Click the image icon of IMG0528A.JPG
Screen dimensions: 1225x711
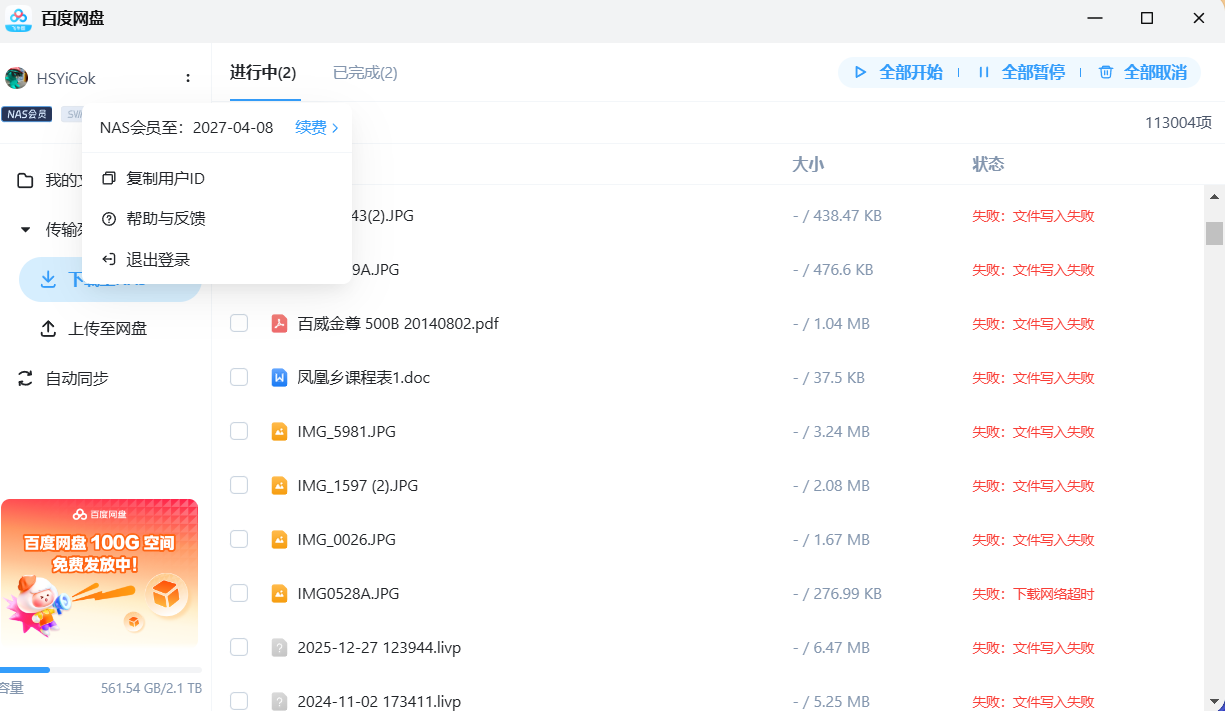point(280,594)
